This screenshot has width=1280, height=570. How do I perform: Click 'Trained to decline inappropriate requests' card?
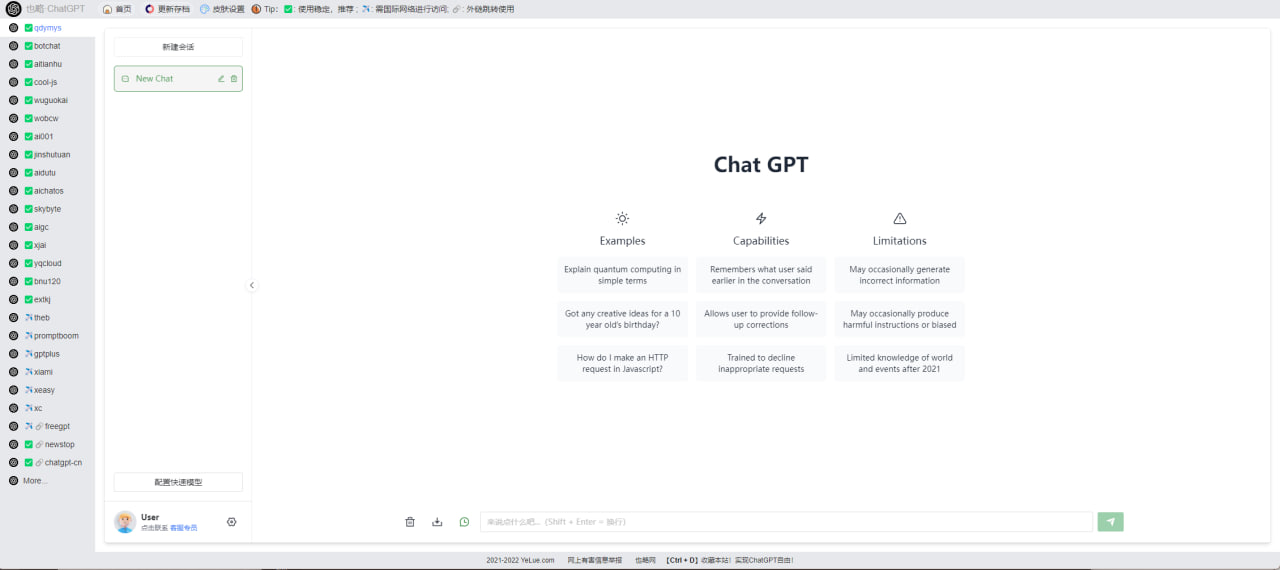coord(761,363)
